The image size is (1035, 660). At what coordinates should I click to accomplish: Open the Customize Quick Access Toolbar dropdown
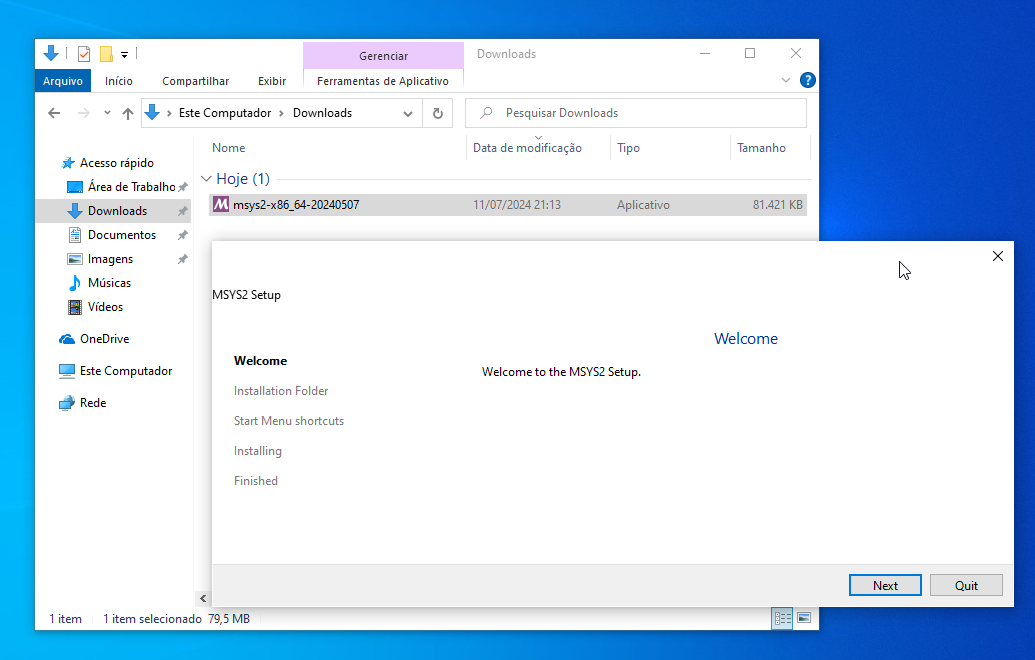coord(125,54)
